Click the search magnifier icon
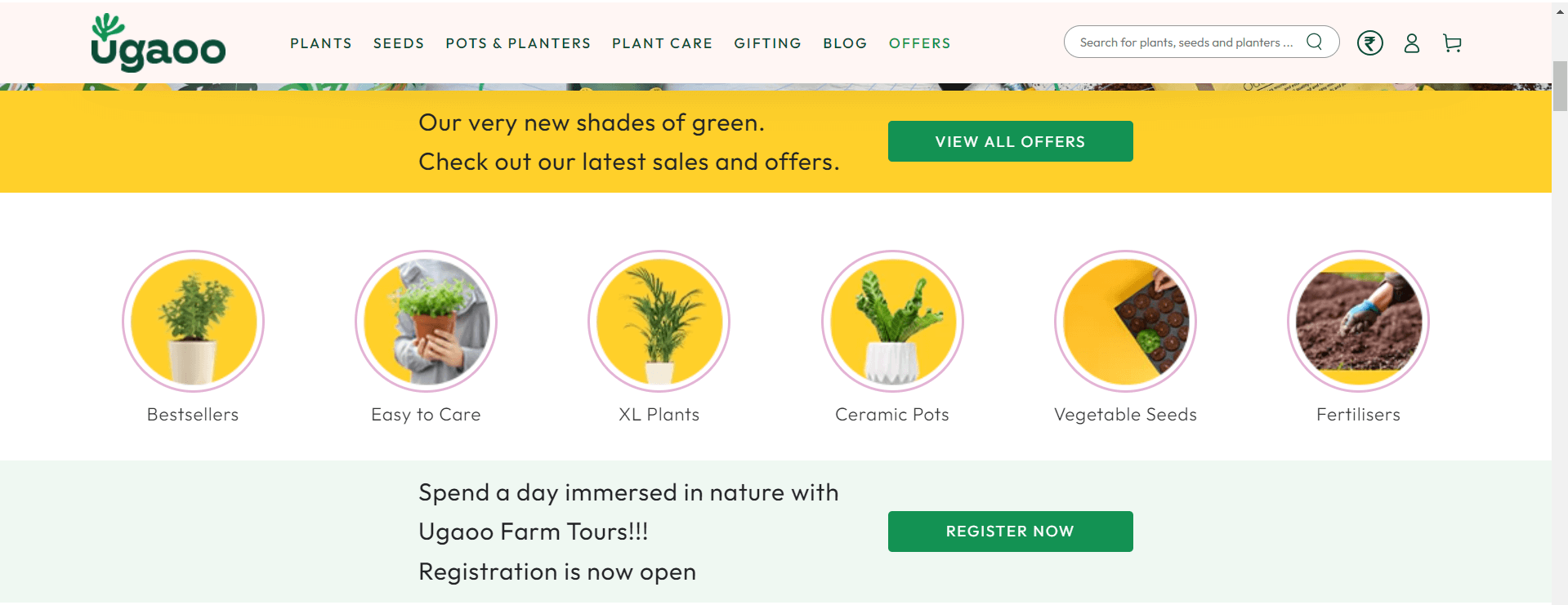Screen dimensions: 1568x605 point(1314,42)
